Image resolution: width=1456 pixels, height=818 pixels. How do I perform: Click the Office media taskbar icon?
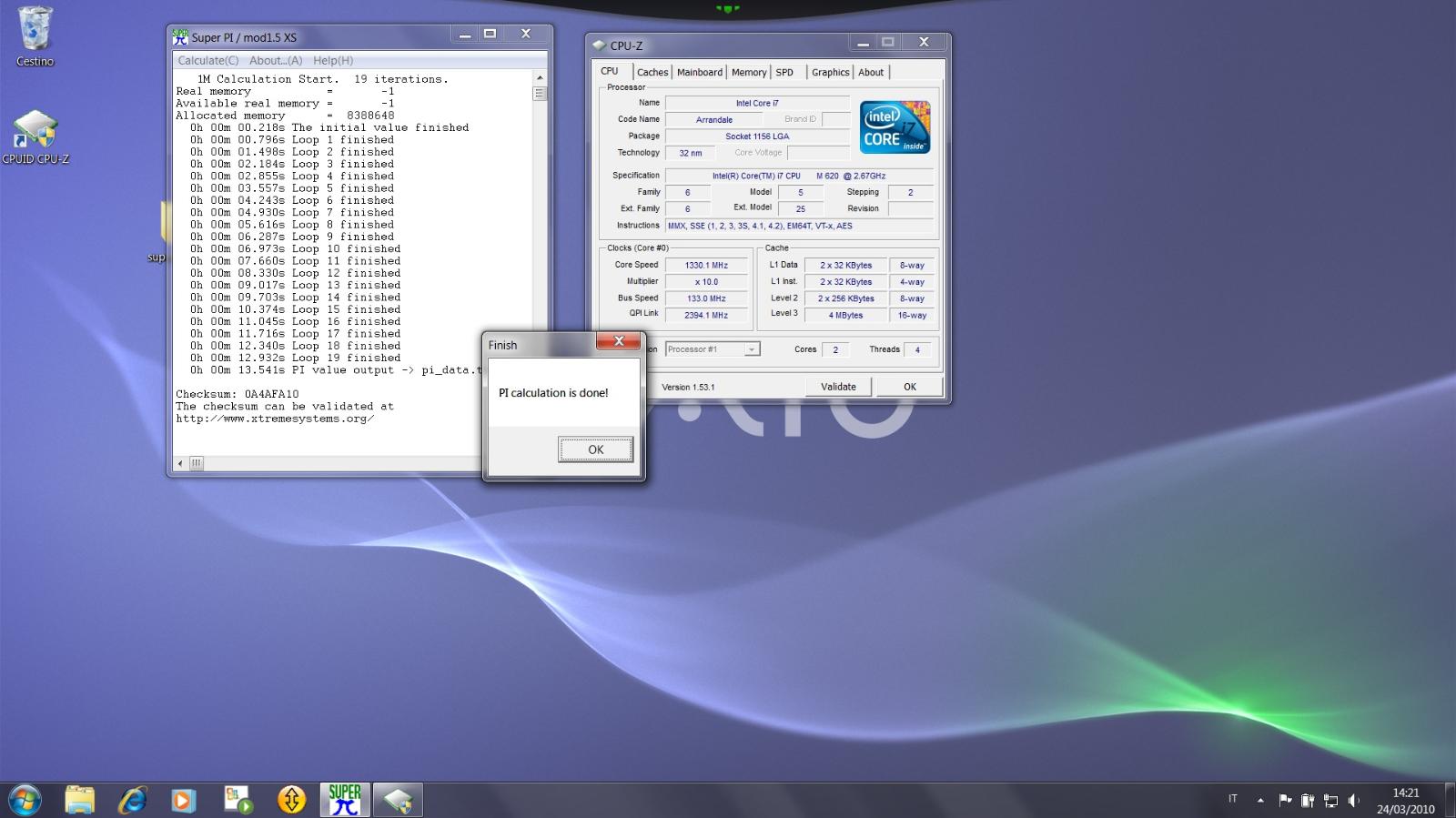pyautogui.click(x=238, y=800)
